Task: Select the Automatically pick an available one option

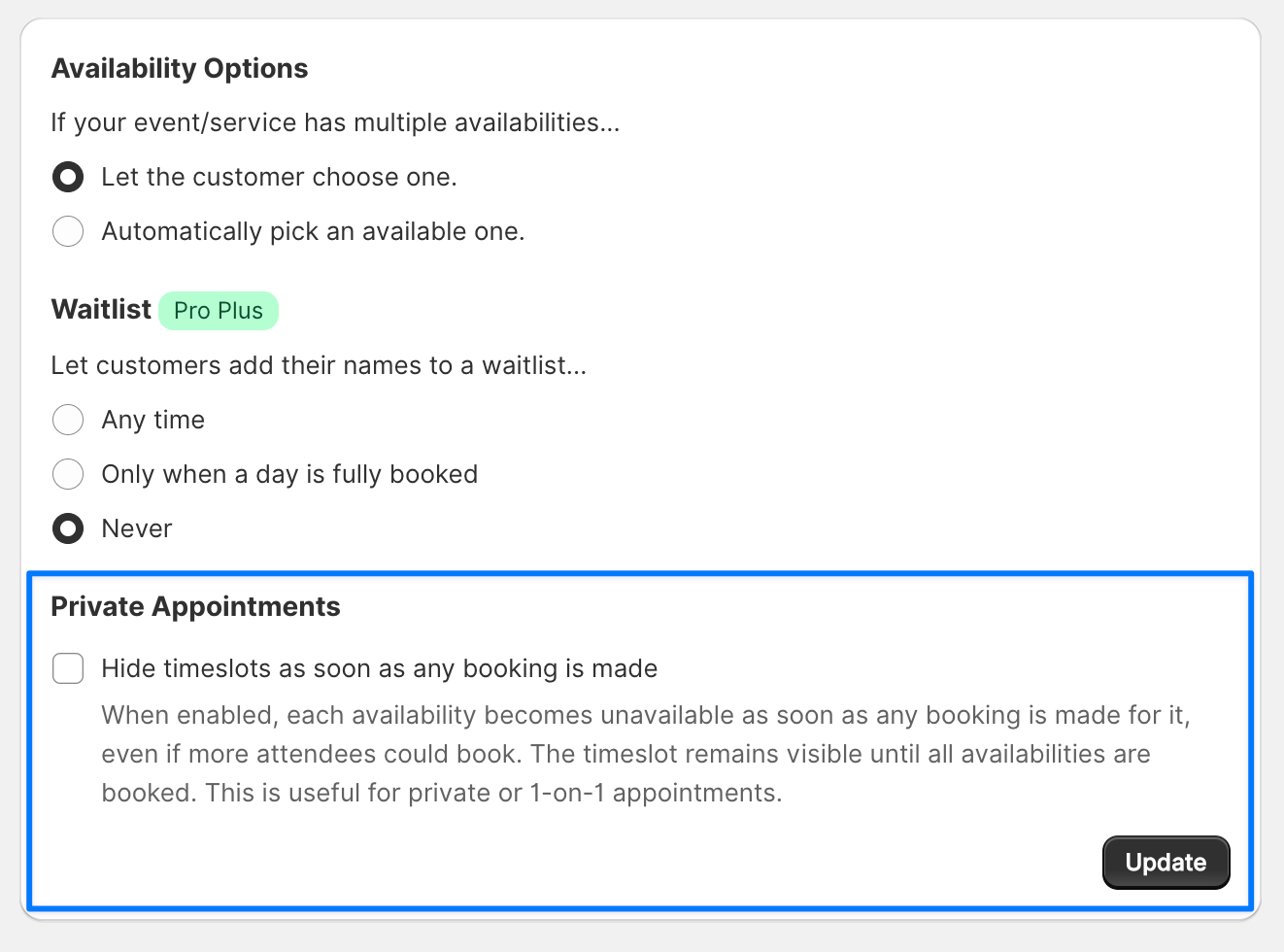Action: pyautogui.click(x=68, y=231)
